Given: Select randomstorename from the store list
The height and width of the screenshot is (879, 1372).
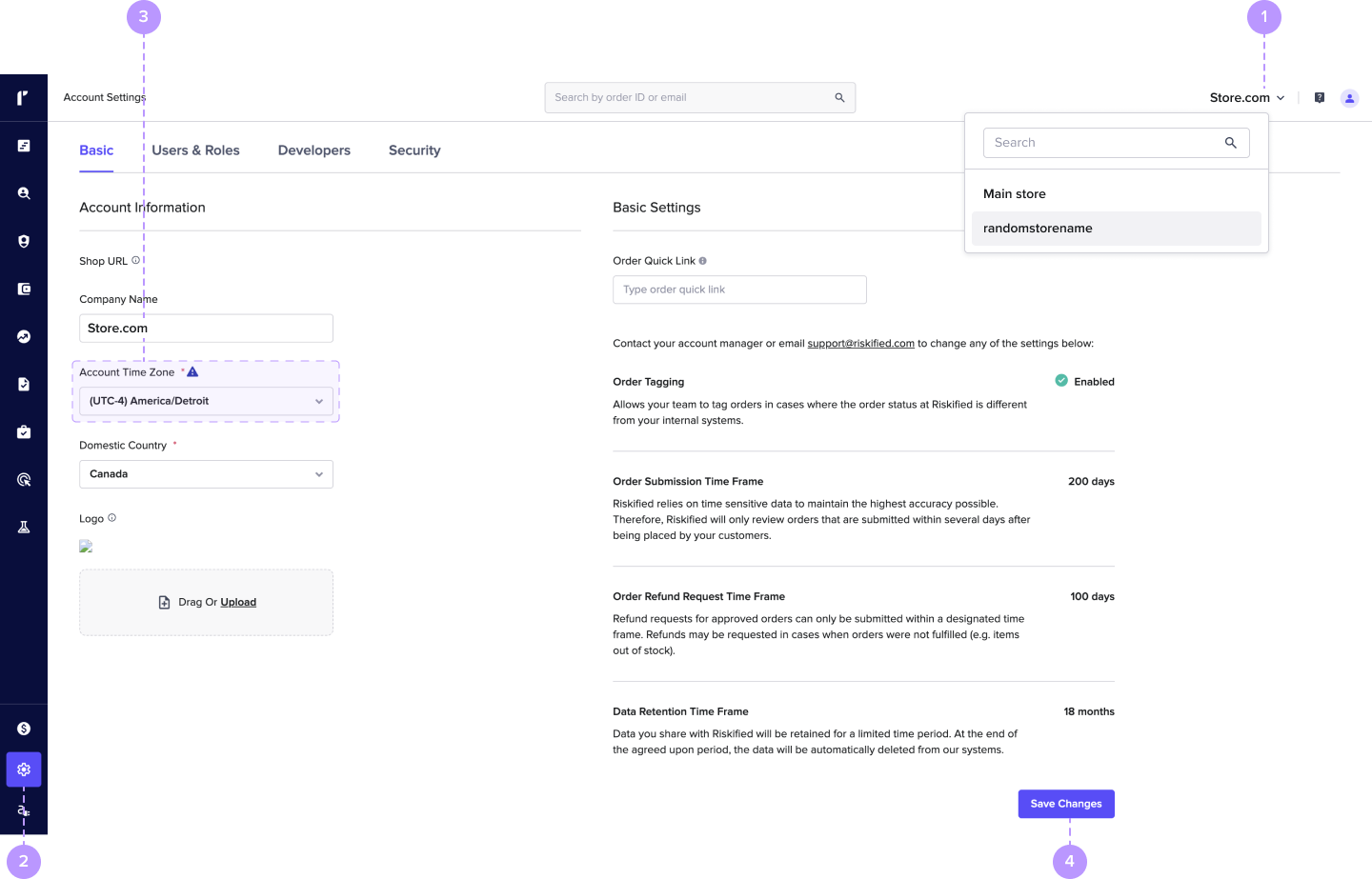Looking at the screenshot, I should 1117,229.
